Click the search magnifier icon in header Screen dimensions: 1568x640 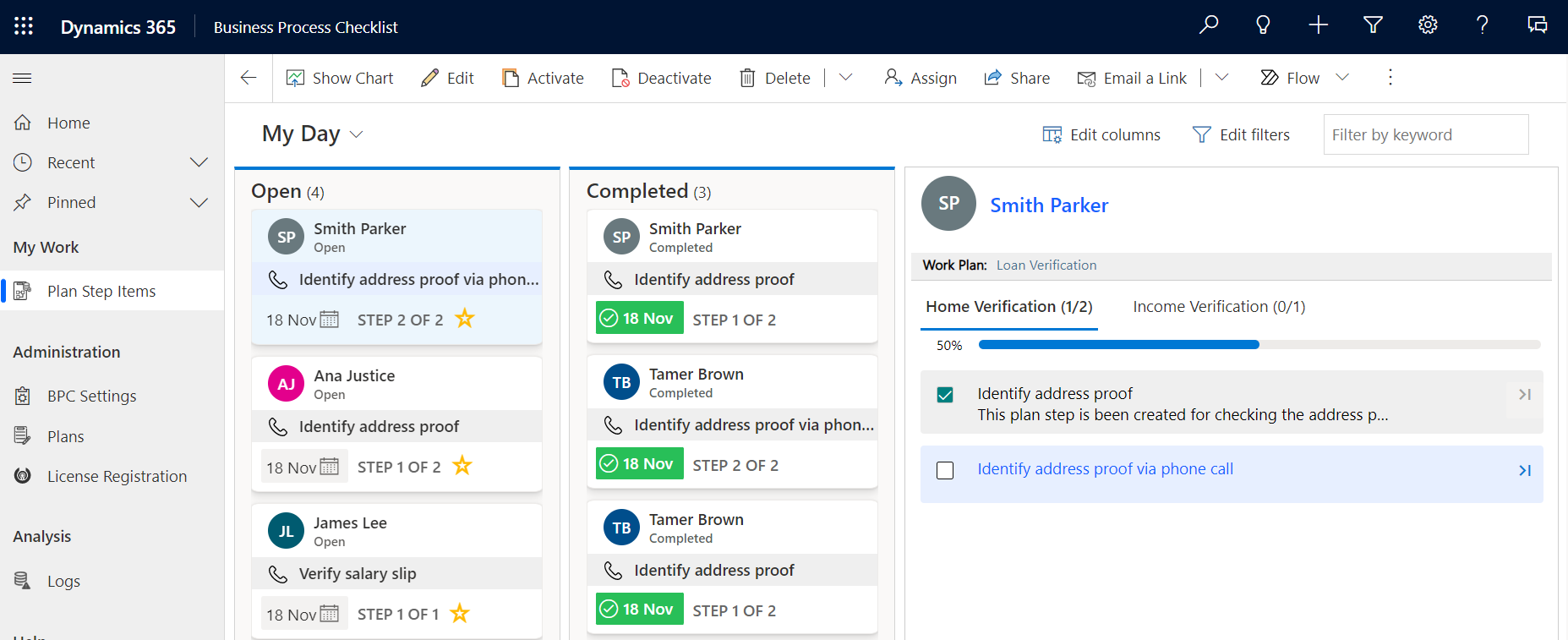(x=1209, y=25)
